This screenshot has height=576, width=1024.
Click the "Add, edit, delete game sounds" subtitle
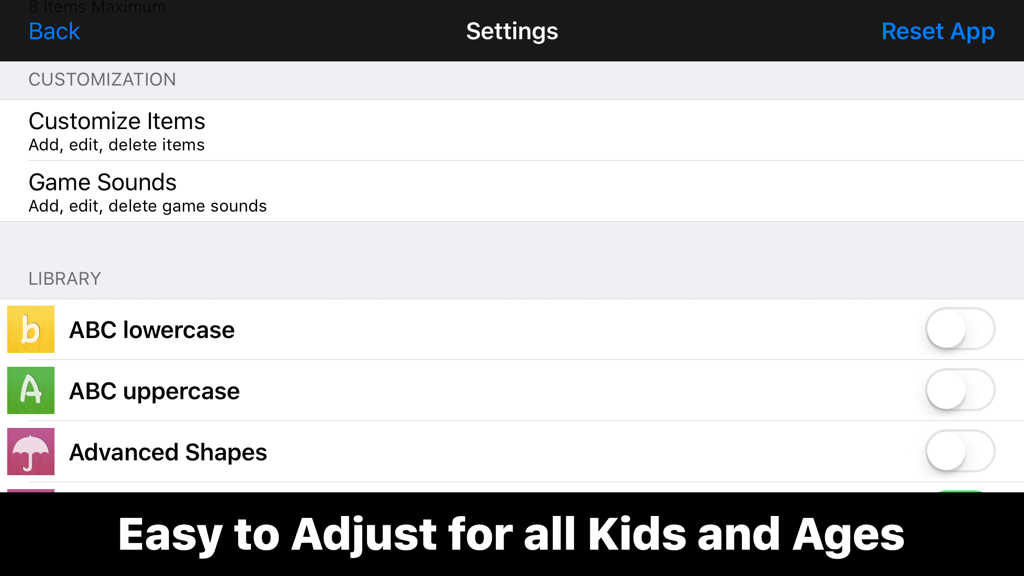pos(147,206)
